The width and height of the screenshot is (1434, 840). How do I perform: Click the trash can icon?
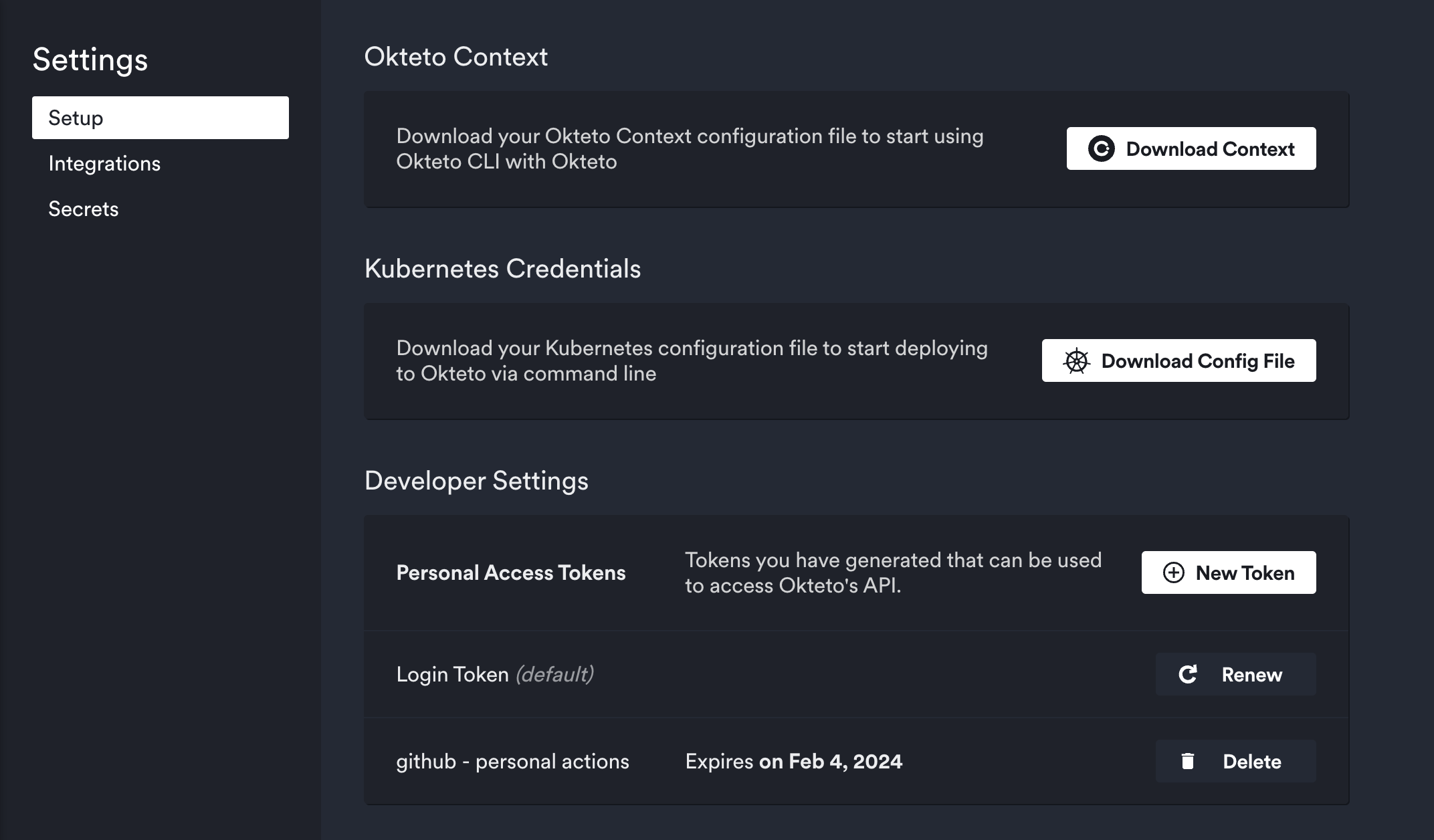tap(1188, 761)
